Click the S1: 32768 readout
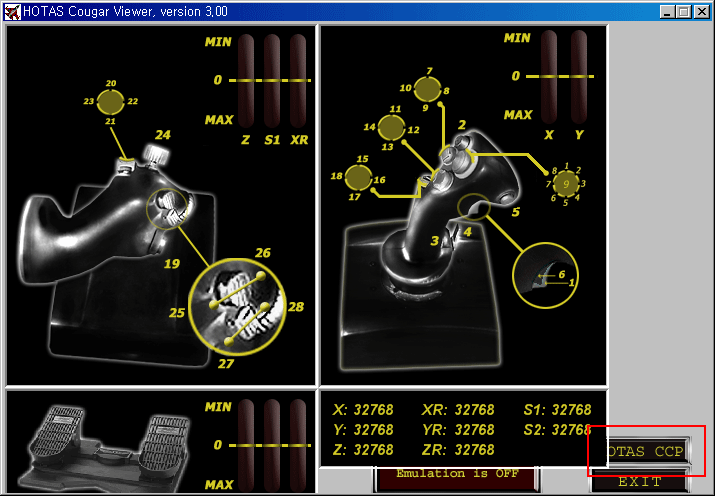Screen dimensions: 715x496 coord(557,410)
